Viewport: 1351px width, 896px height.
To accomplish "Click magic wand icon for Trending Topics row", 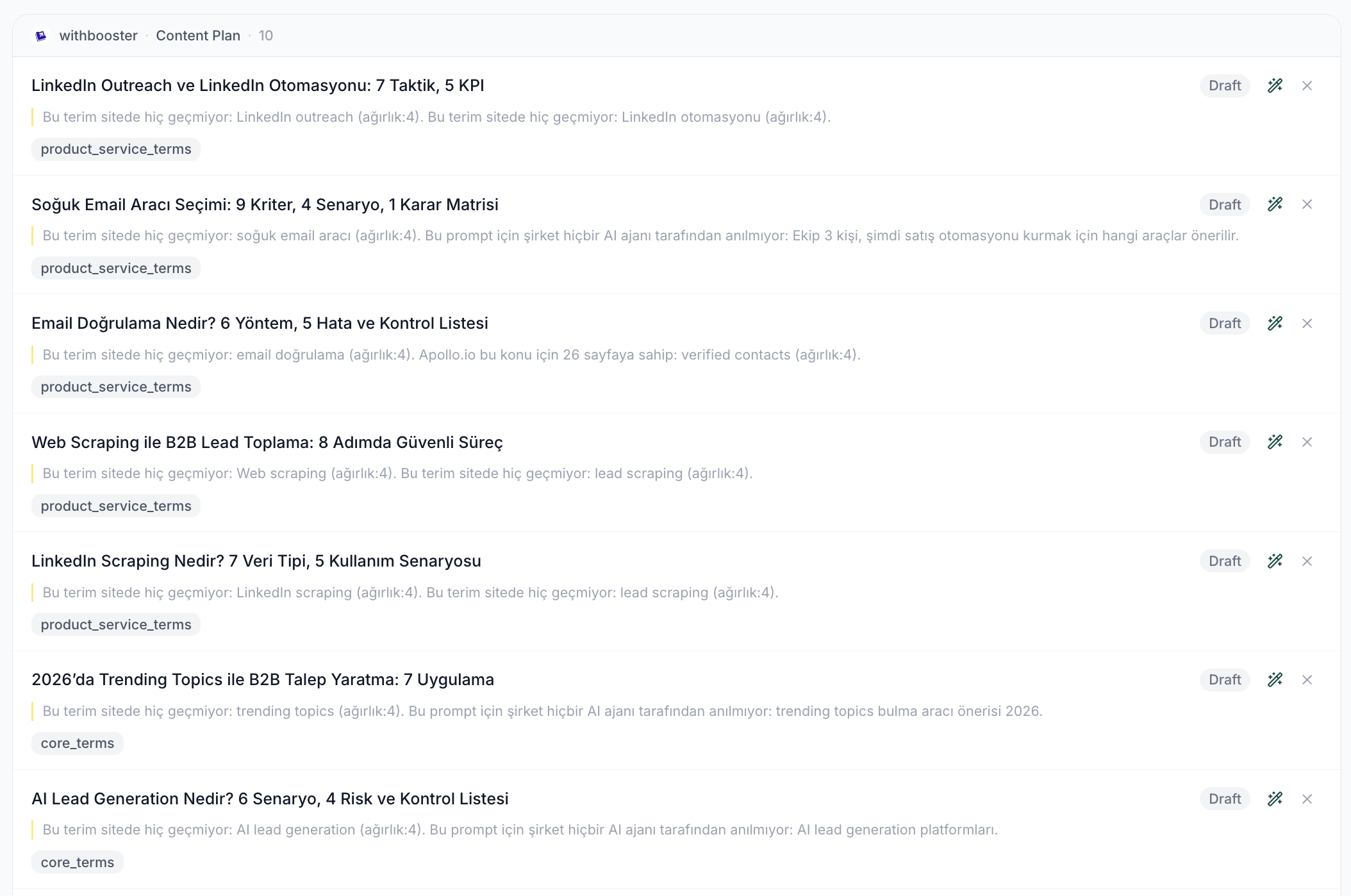I will coord(1275,679).
